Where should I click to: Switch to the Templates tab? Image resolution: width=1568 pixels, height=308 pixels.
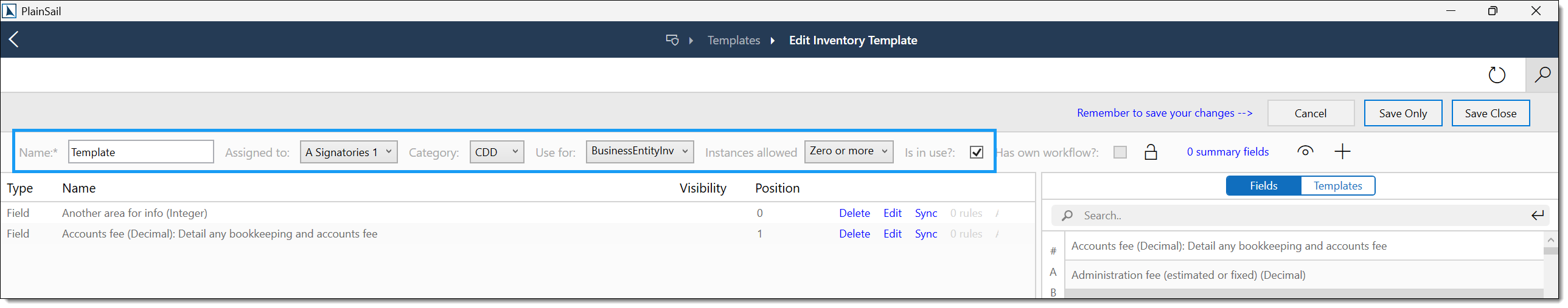1337,186
